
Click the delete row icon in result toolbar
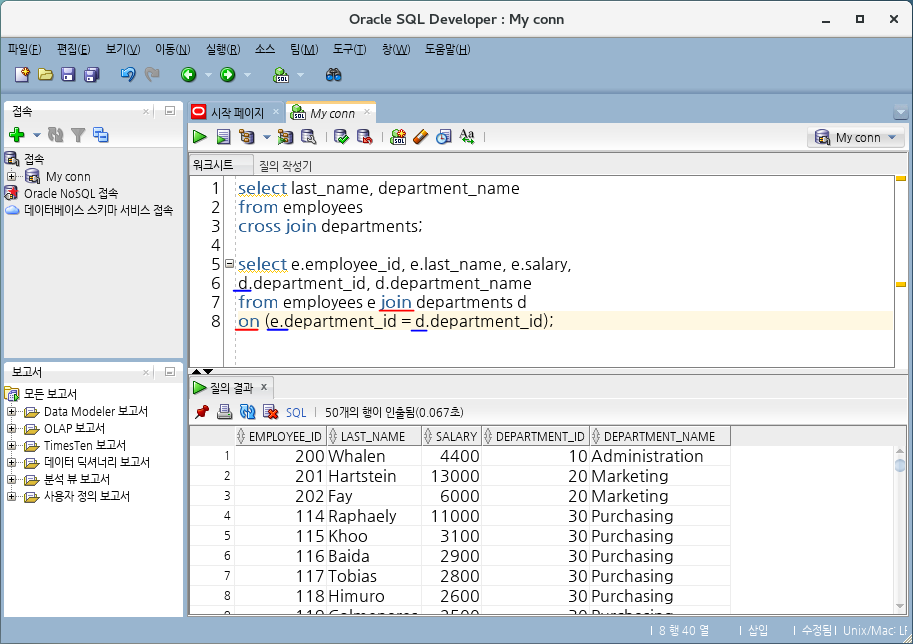click(270, 412)
